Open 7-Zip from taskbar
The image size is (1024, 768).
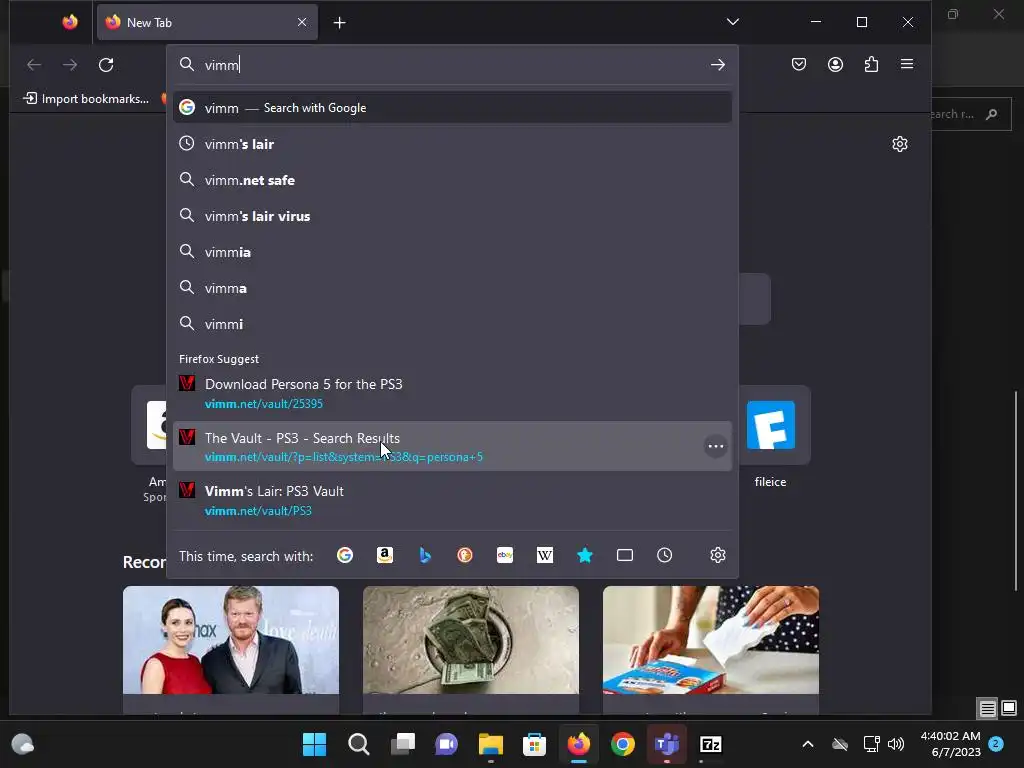click(x=711, y=744)
